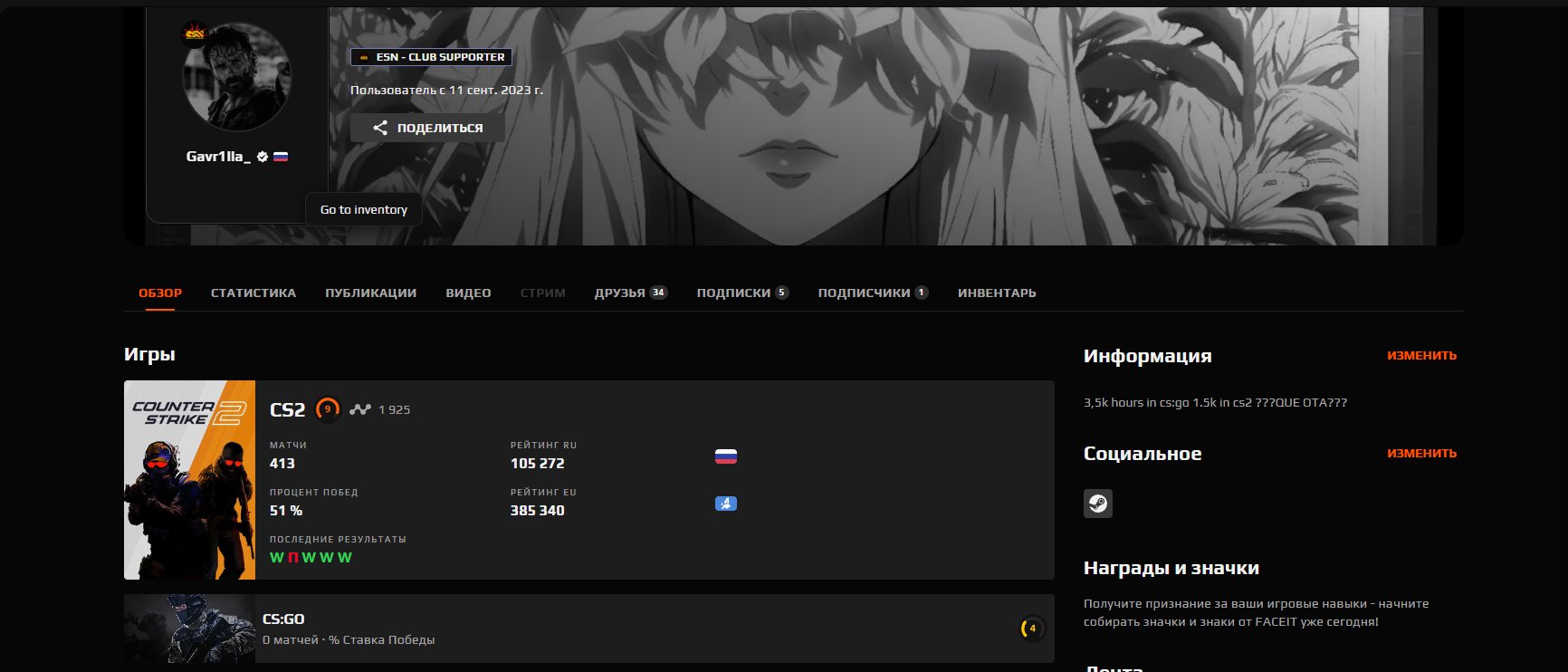Image resolution: width=1568 pixels, height=672 pixels.
Task: Click the EU rating 385 340
Action: (538, 511)
